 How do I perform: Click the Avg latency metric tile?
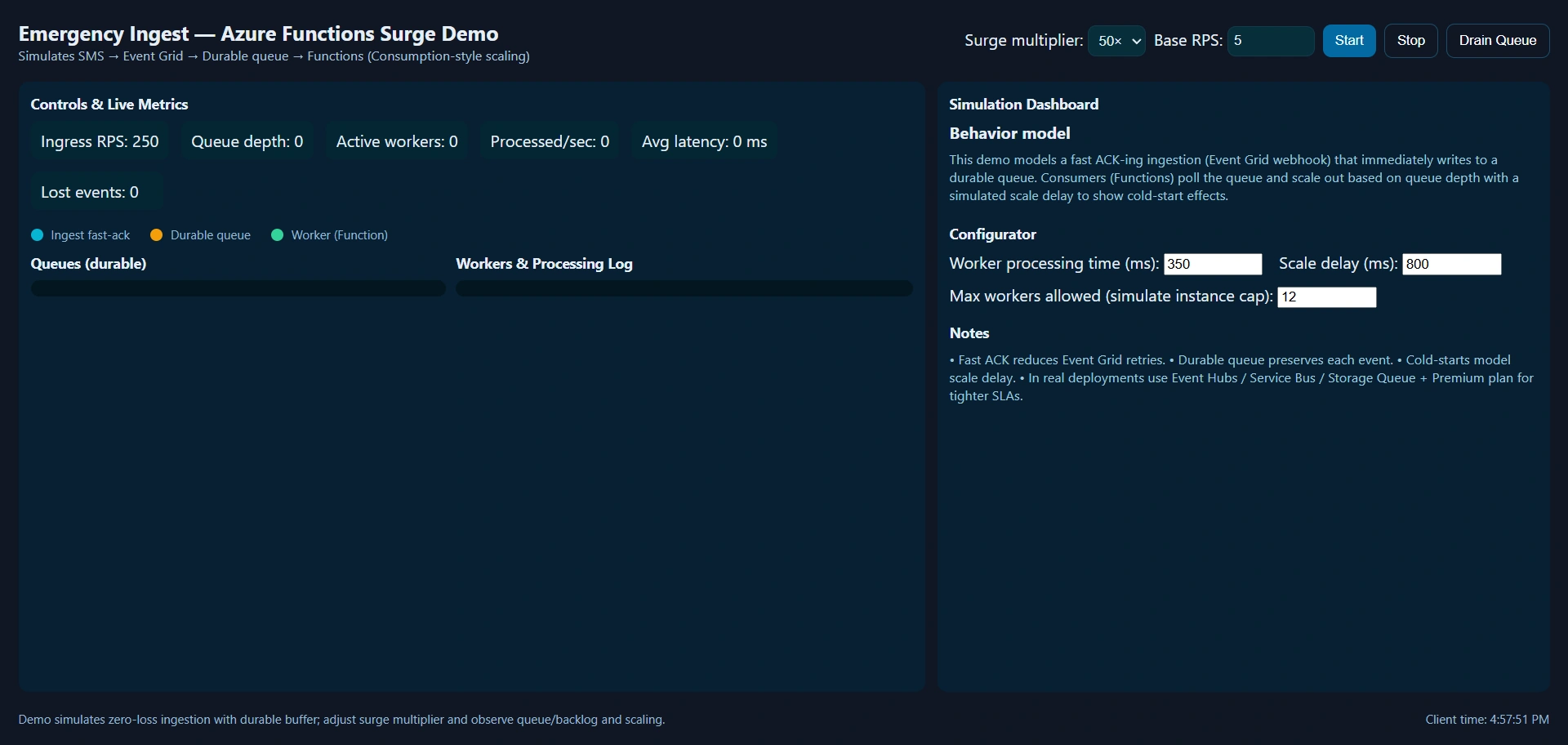click(704, 142)
